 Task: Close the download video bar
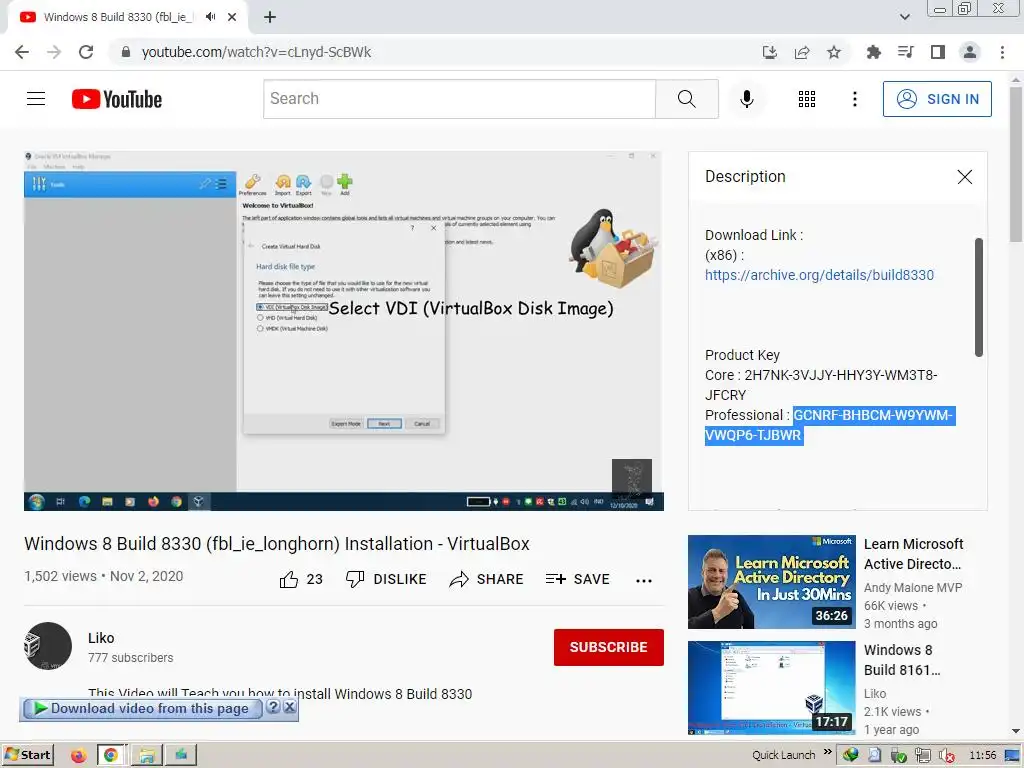290,707
